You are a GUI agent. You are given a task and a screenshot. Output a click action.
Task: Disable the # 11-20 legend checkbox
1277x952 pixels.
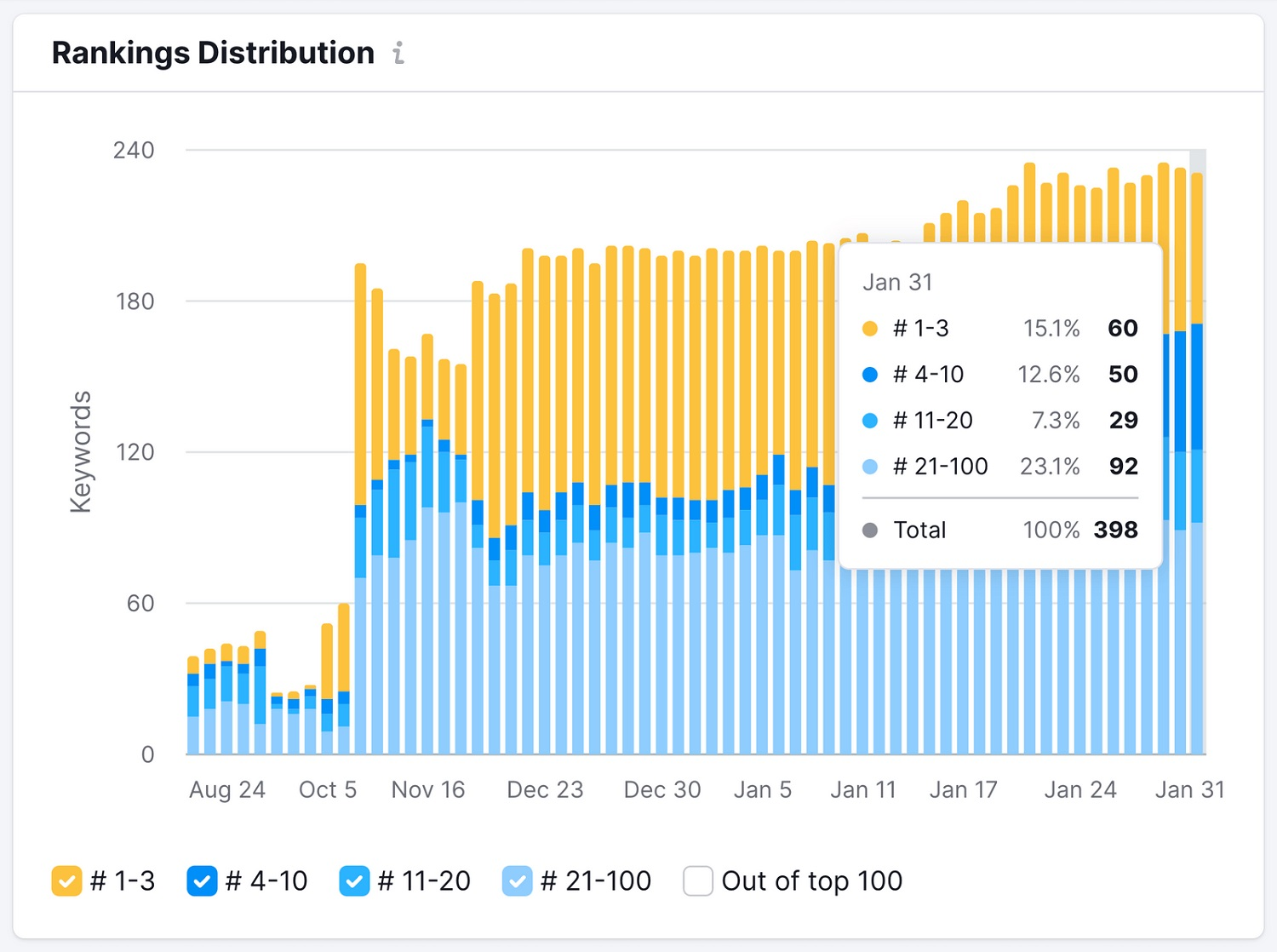pyautogui.click(x=354, y=880)
